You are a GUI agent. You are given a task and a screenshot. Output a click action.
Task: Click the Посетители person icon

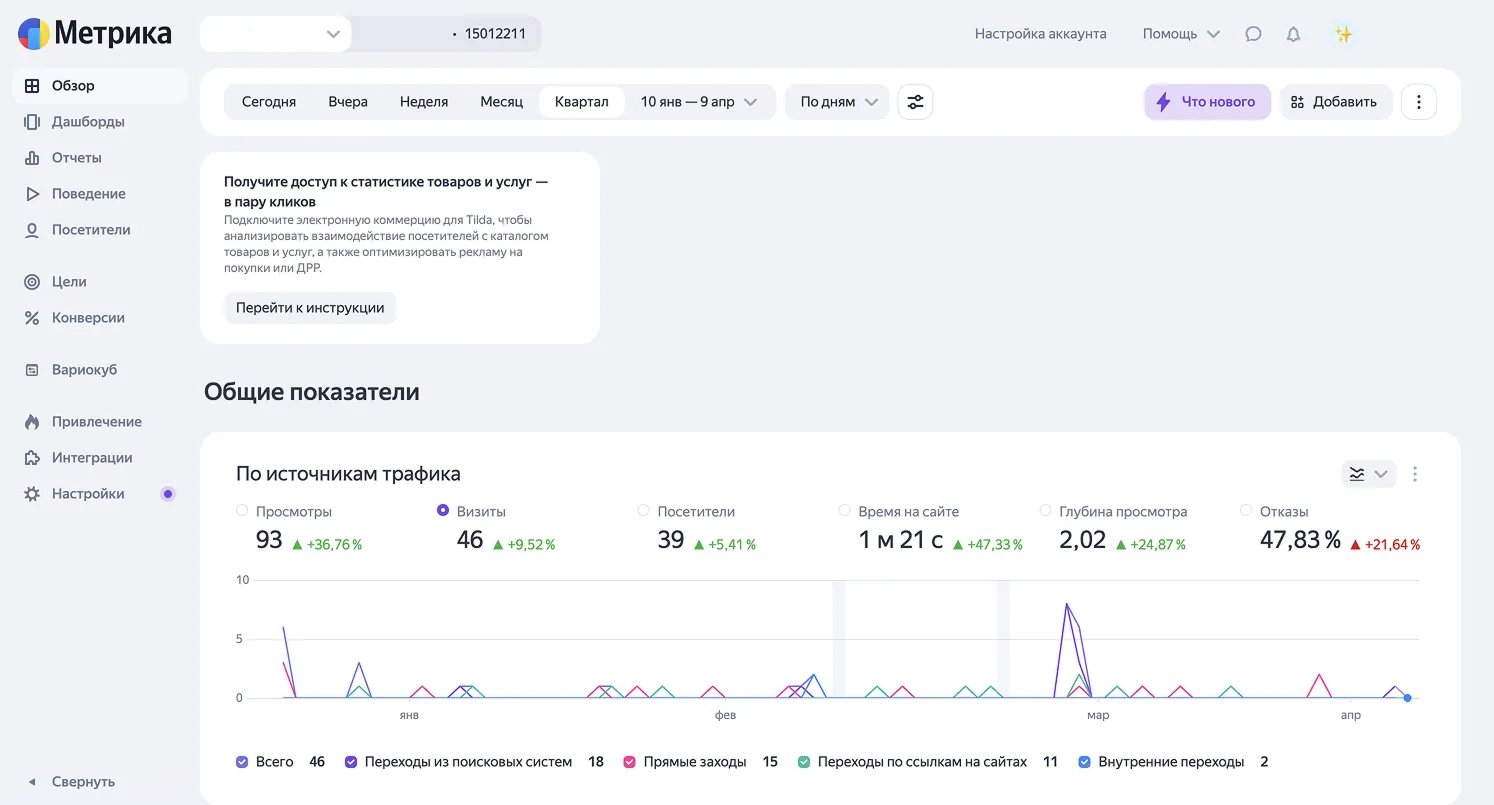pos(32,230)
